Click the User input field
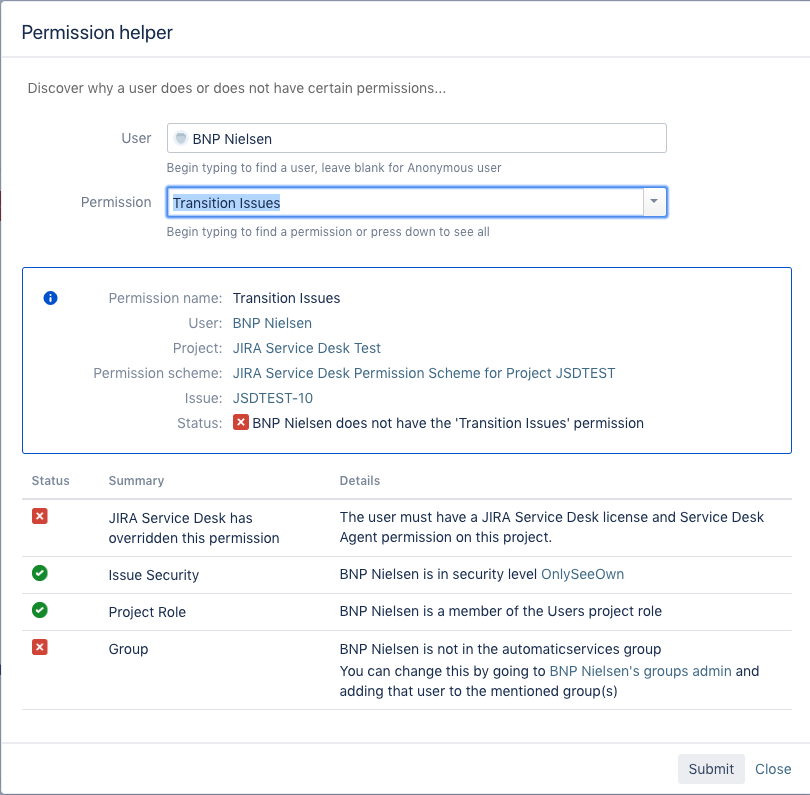810x795 pixels. coord(417,138)
